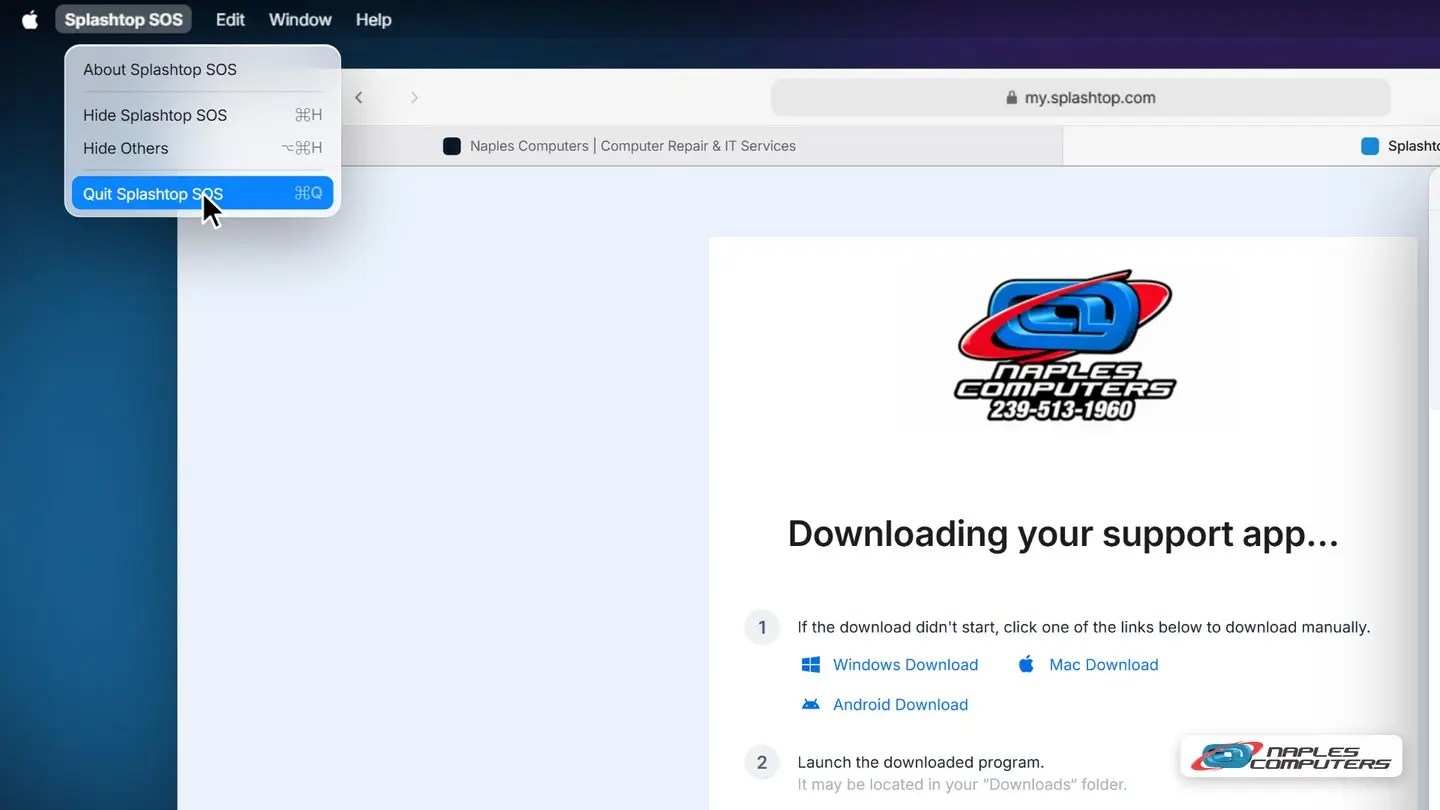Select the Splashtop browser tab
The image size is (1440, 810).
[1252, 146]
